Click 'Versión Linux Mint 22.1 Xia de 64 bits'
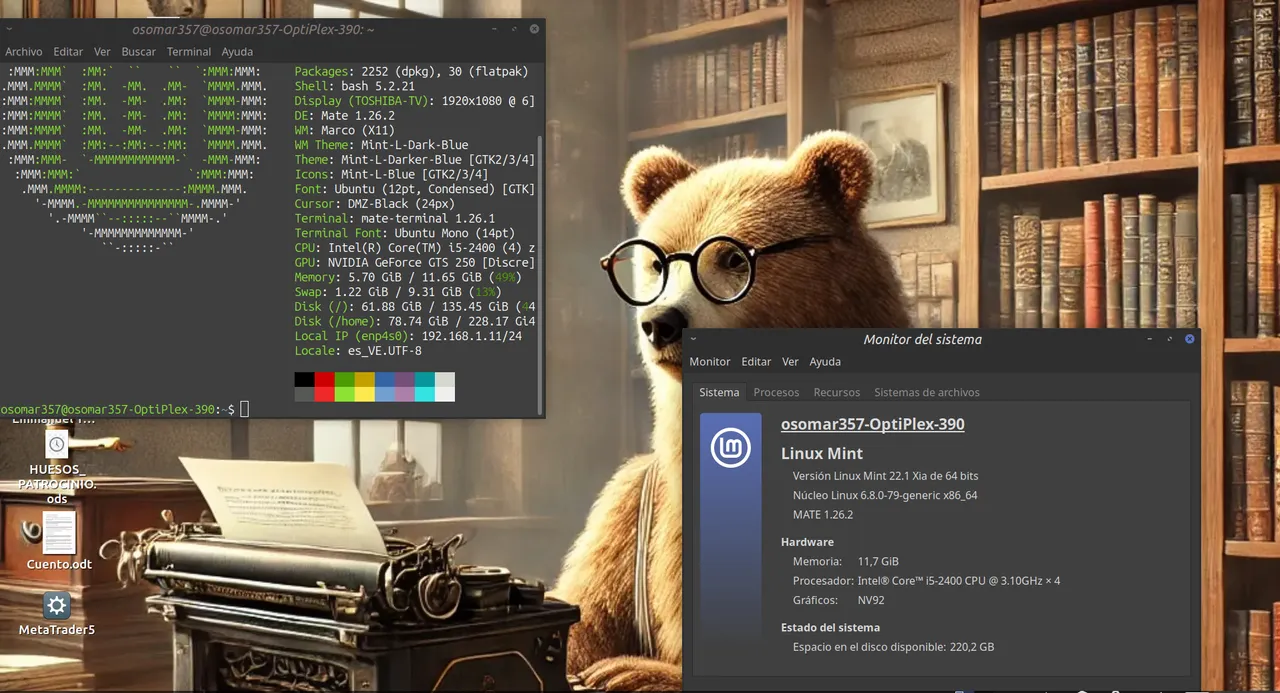 pyautogui.click(x=885, y=475)
